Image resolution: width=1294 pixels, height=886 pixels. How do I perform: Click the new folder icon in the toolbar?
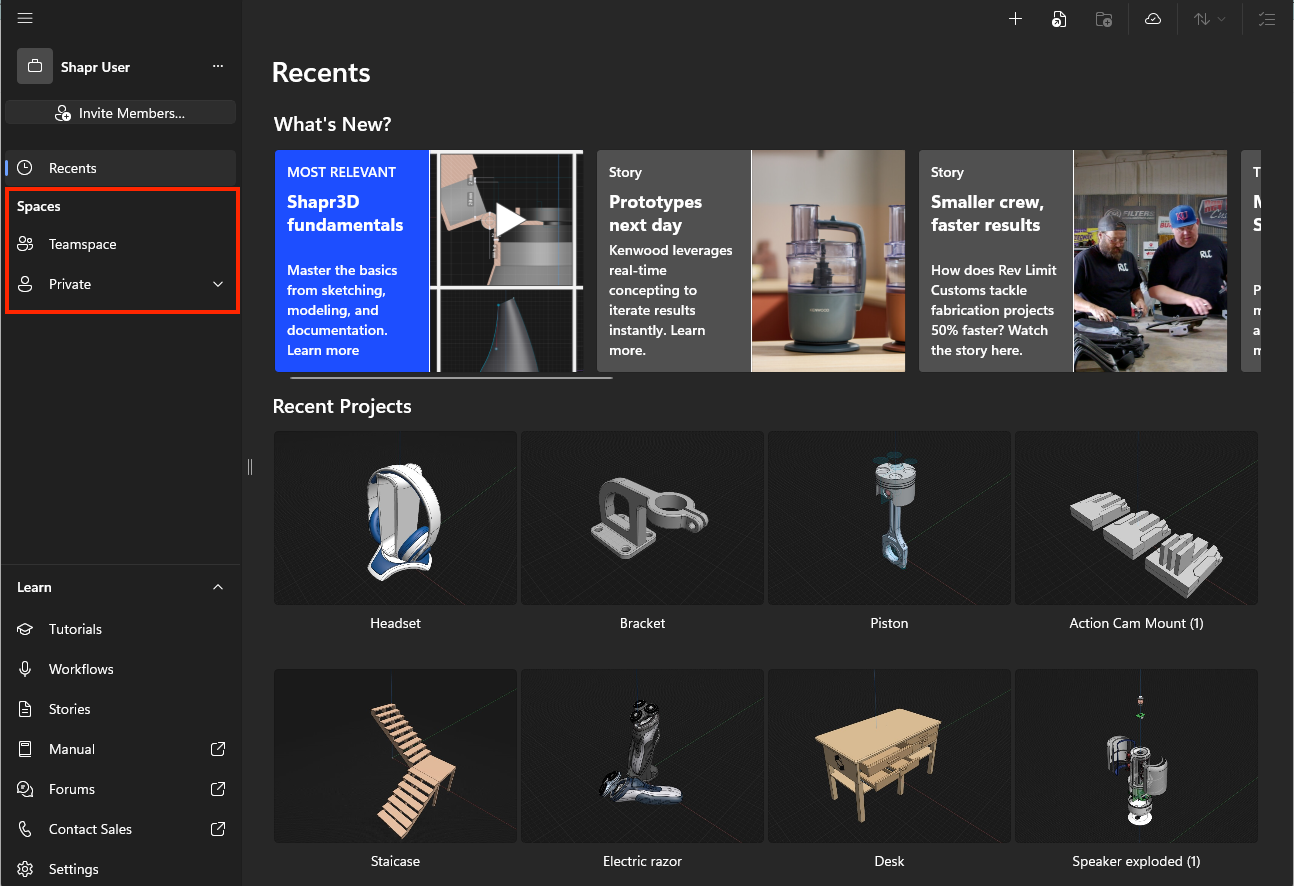[1104, 19]
